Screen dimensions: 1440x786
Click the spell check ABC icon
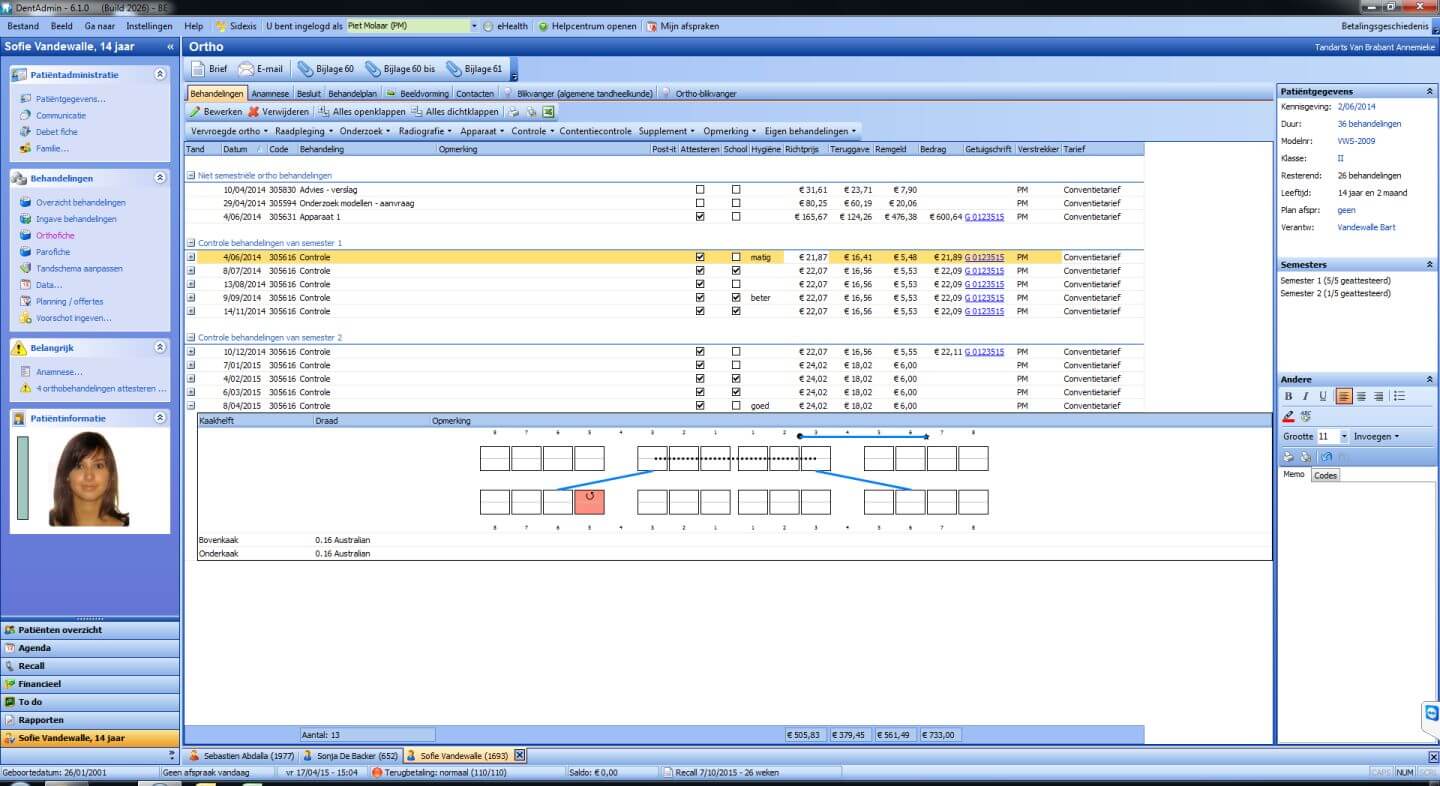pyautogui.click(x=1306, y=417)
